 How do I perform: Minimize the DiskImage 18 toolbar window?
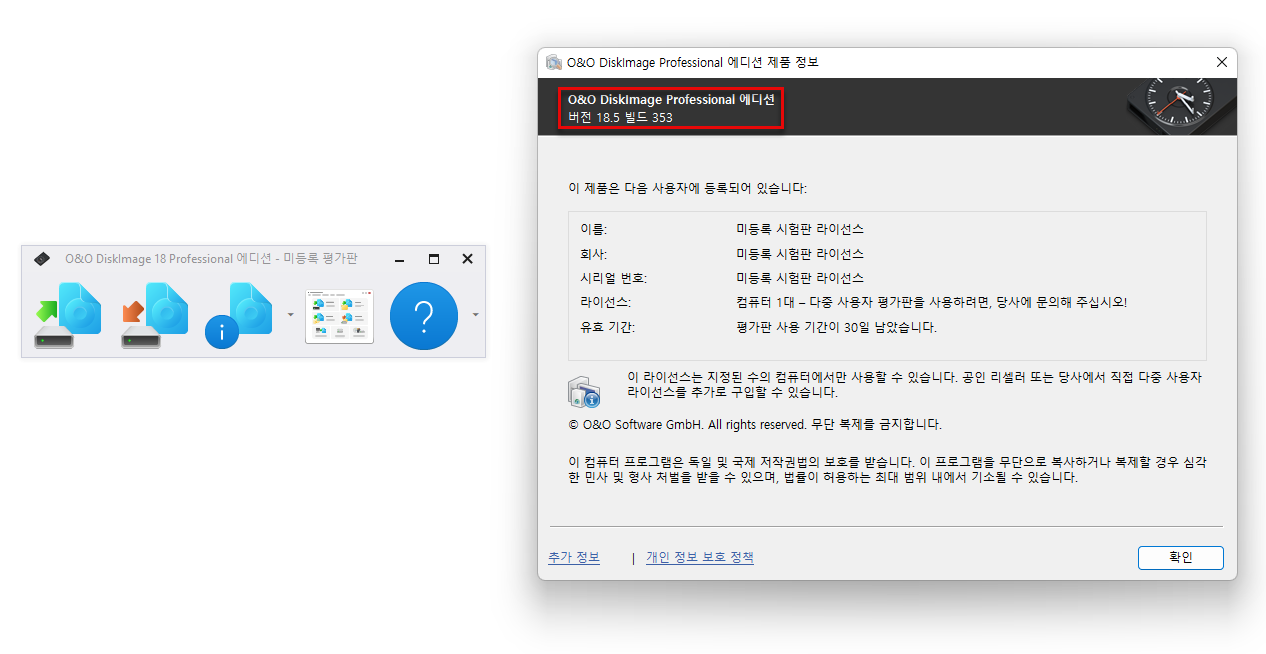click(x=399, y=259)
